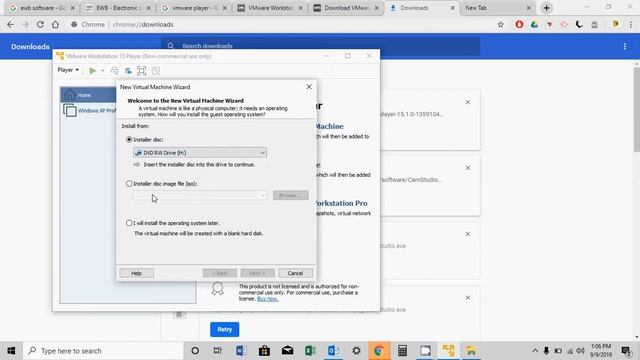The image size is (640, 360).
Task: Open Microsoft Word from the taskbar
Action: coord(241,351)
